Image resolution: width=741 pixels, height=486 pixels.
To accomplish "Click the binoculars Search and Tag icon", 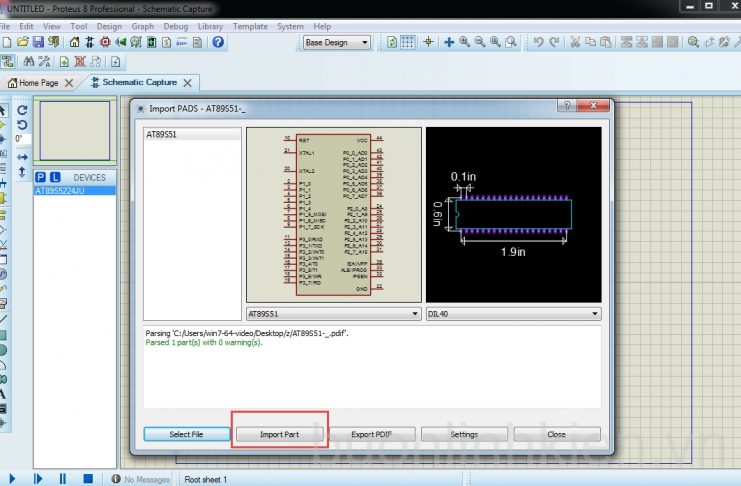I will pyautogui.click(x=29, y=61).
